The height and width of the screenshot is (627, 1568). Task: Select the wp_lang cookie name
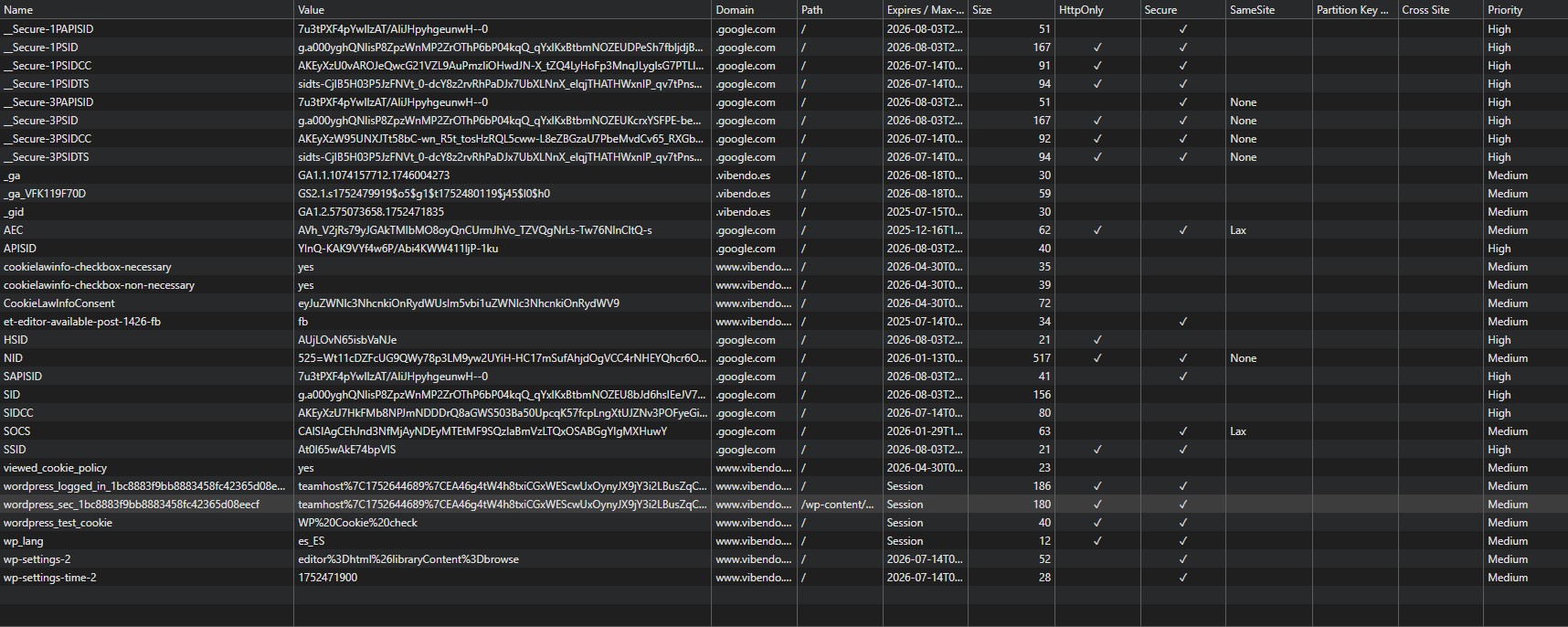tap(24, 541)
